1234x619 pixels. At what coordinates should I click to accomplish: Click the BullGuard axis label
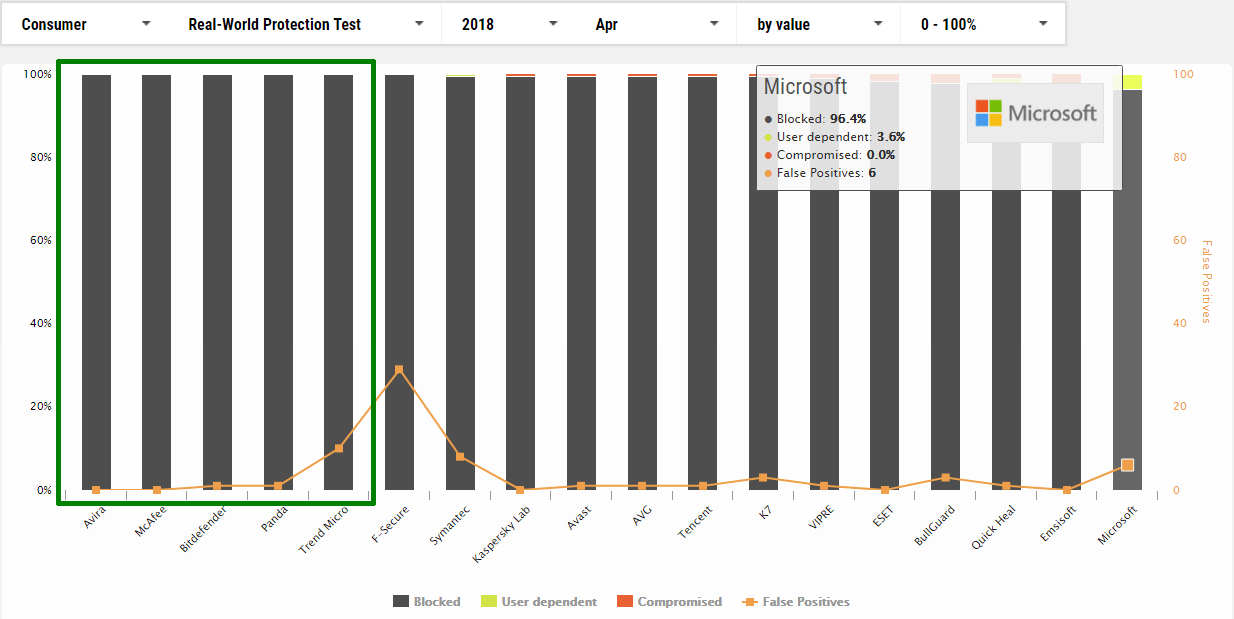[x=934, y=525]
